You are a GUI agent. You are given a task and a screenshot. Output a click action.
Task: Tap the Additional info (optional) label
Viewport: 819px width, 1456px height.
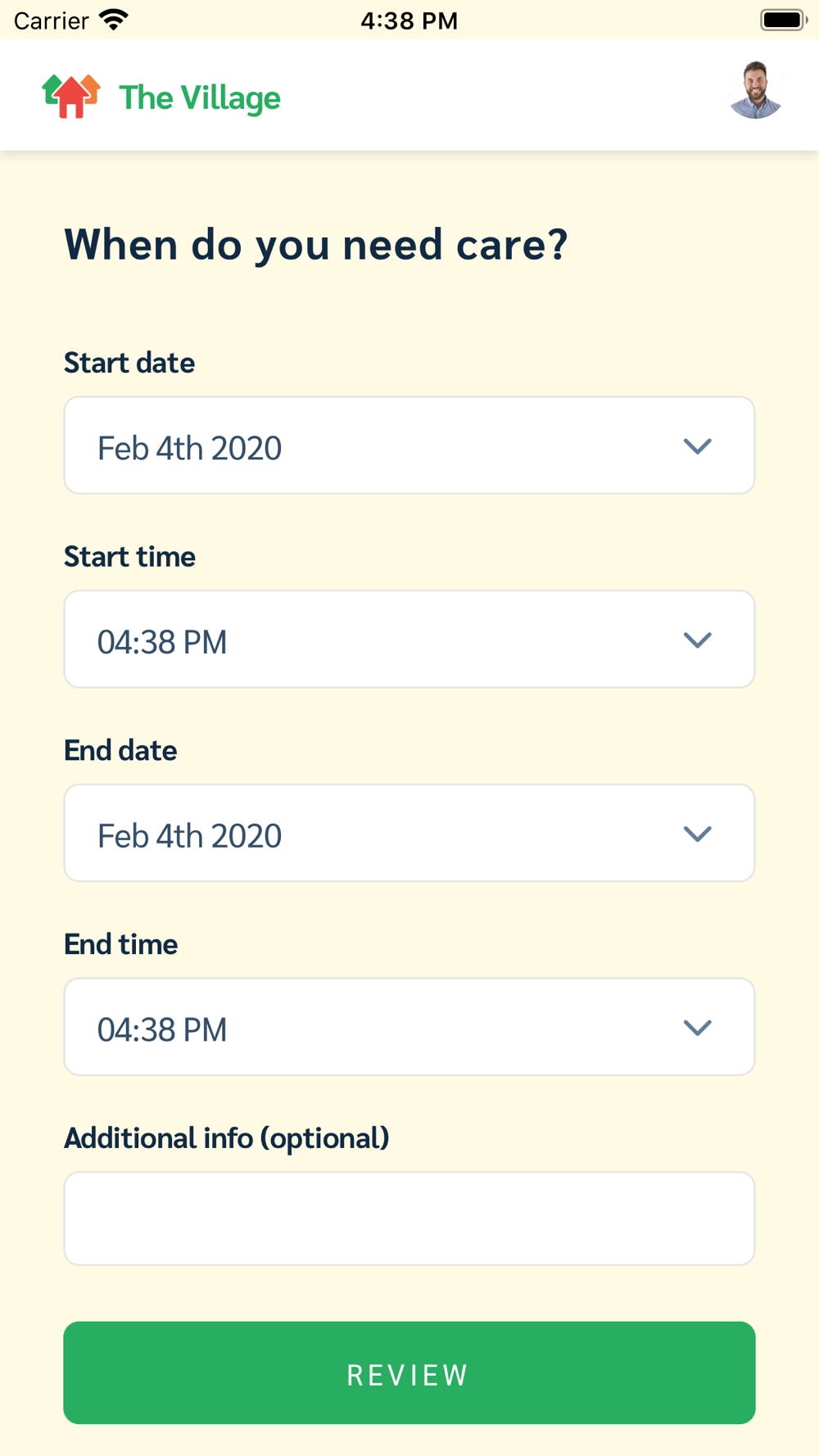click(x=226, y=1138)
